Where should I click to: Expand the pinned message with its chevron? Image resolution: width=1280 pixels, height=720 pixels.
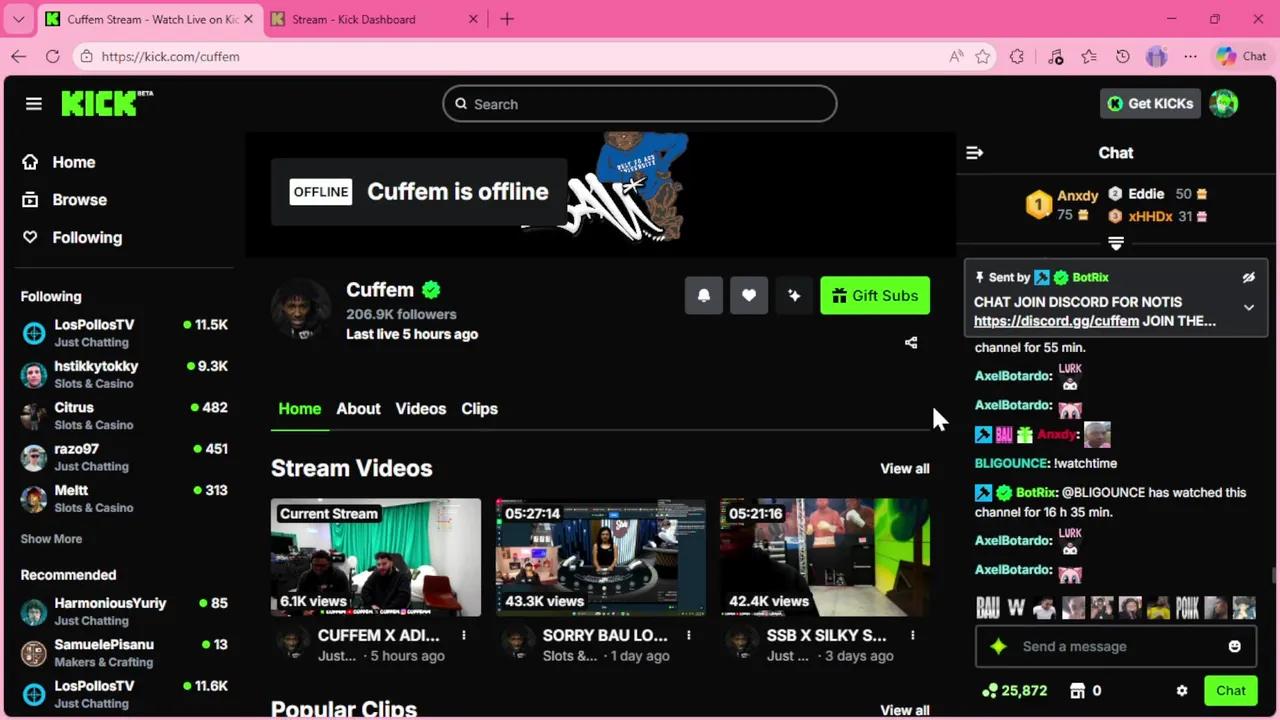click(x=1248, y=308)
